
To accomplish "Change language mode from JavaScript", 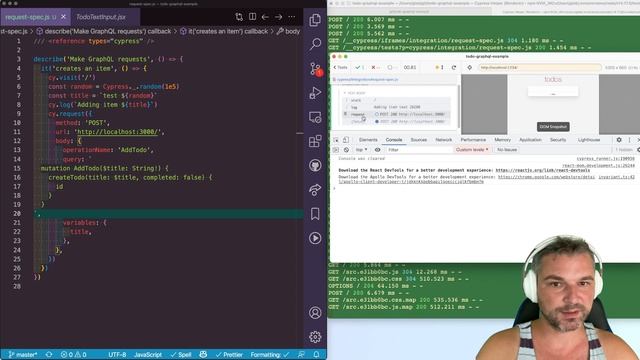I will (148, 355).
